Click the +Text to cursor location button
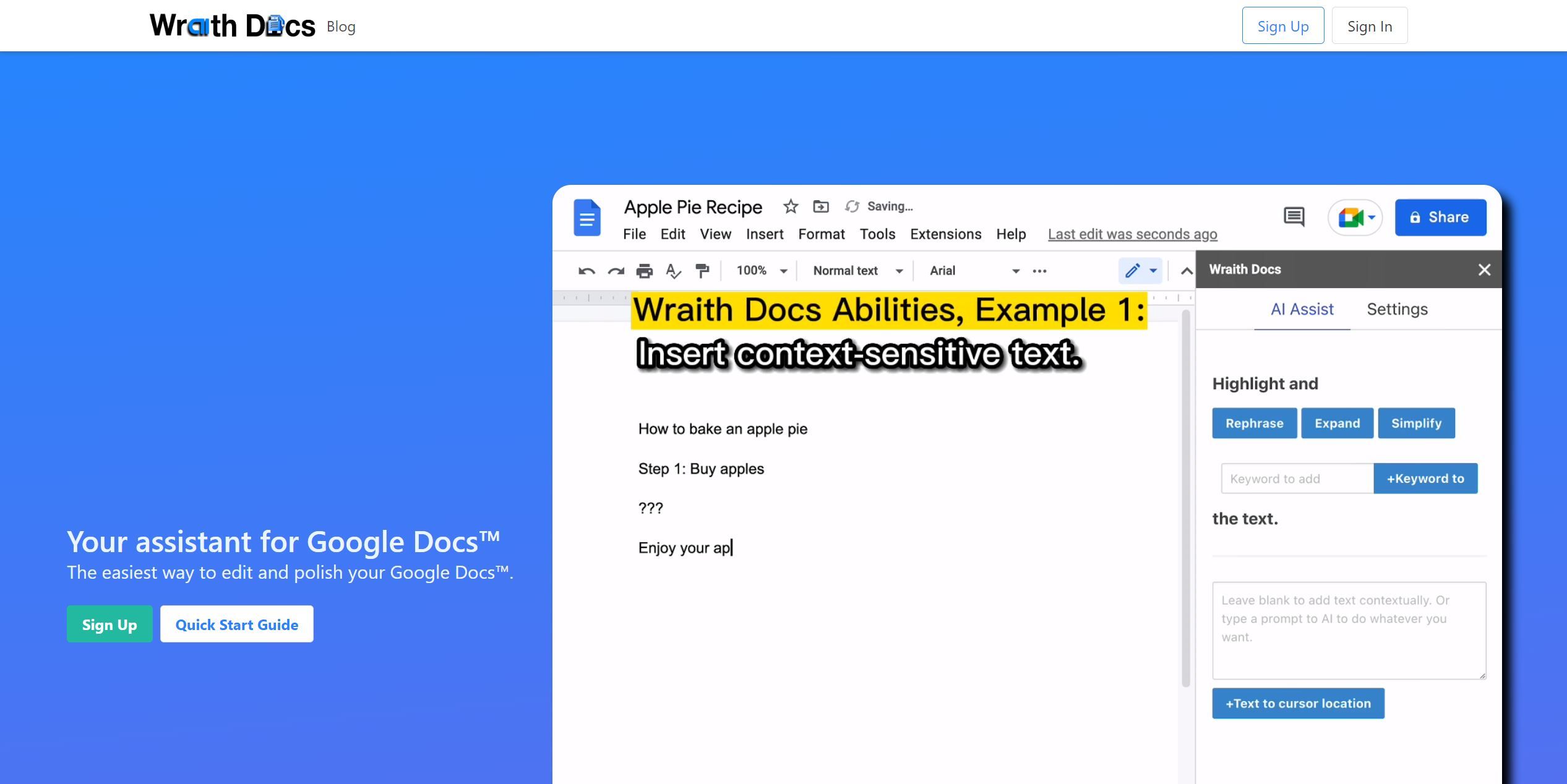 [1298, 703]
